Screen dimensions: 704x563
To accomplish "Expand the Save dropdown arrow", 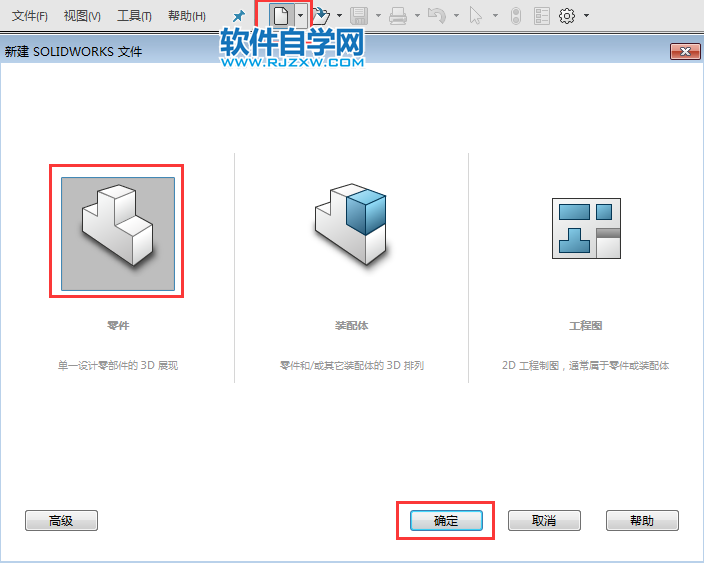I will tap(378, 16).
